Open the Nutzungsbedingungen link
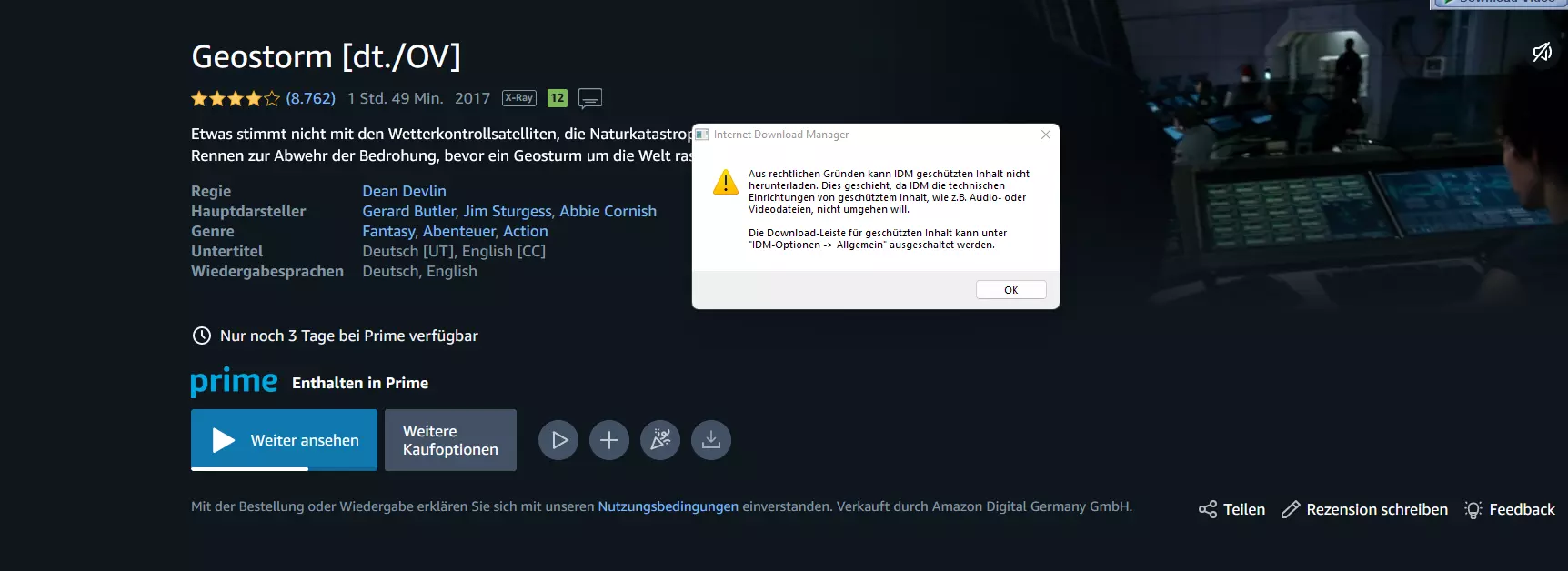This screenshot has width=1568, height=571. 668,506
